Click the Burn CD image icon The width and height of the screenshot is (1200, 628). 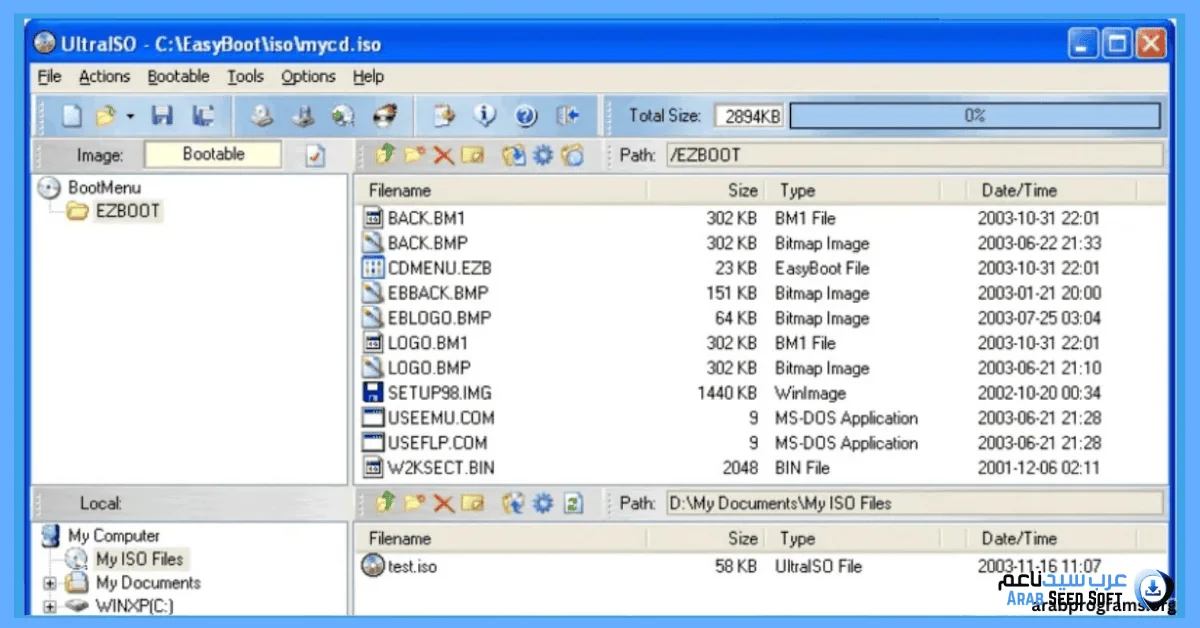coord(384,116)
